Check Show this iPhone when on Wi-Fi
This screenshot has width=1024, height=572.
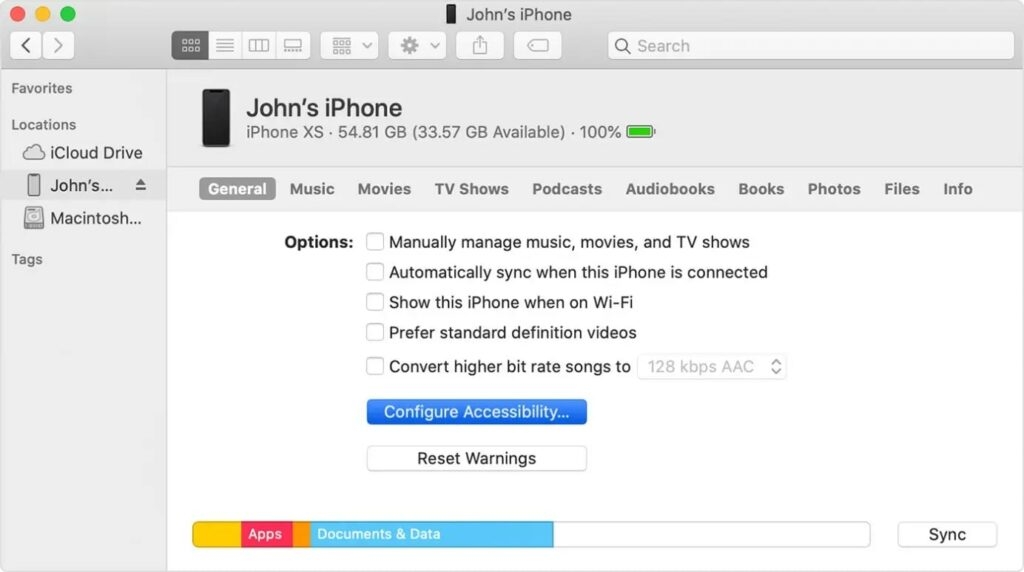(x=375, y=302)
